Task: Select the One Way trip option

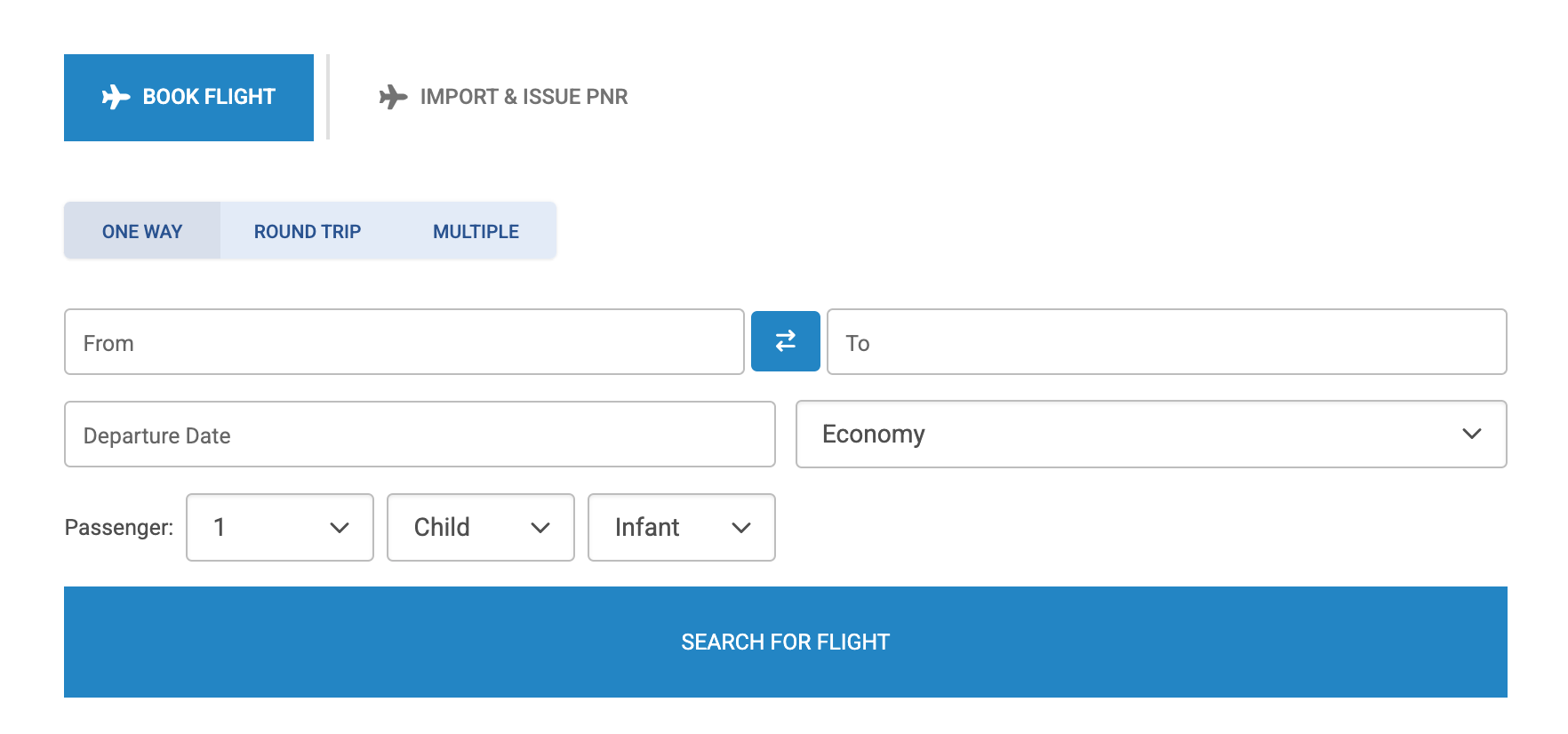Action: tap(142, 231)
